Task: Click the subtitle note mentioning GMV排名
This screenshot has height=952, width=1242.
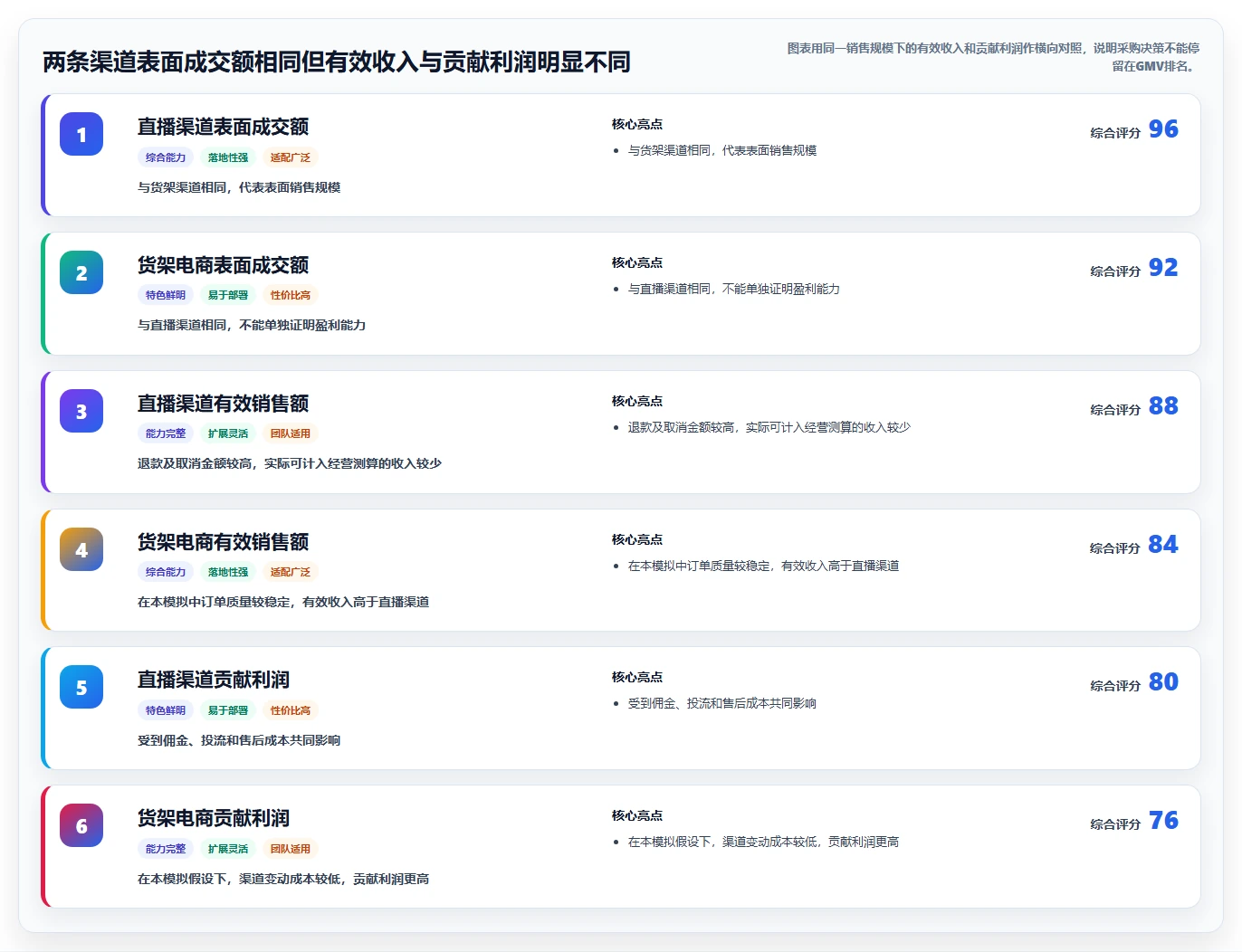Action: 993,57
